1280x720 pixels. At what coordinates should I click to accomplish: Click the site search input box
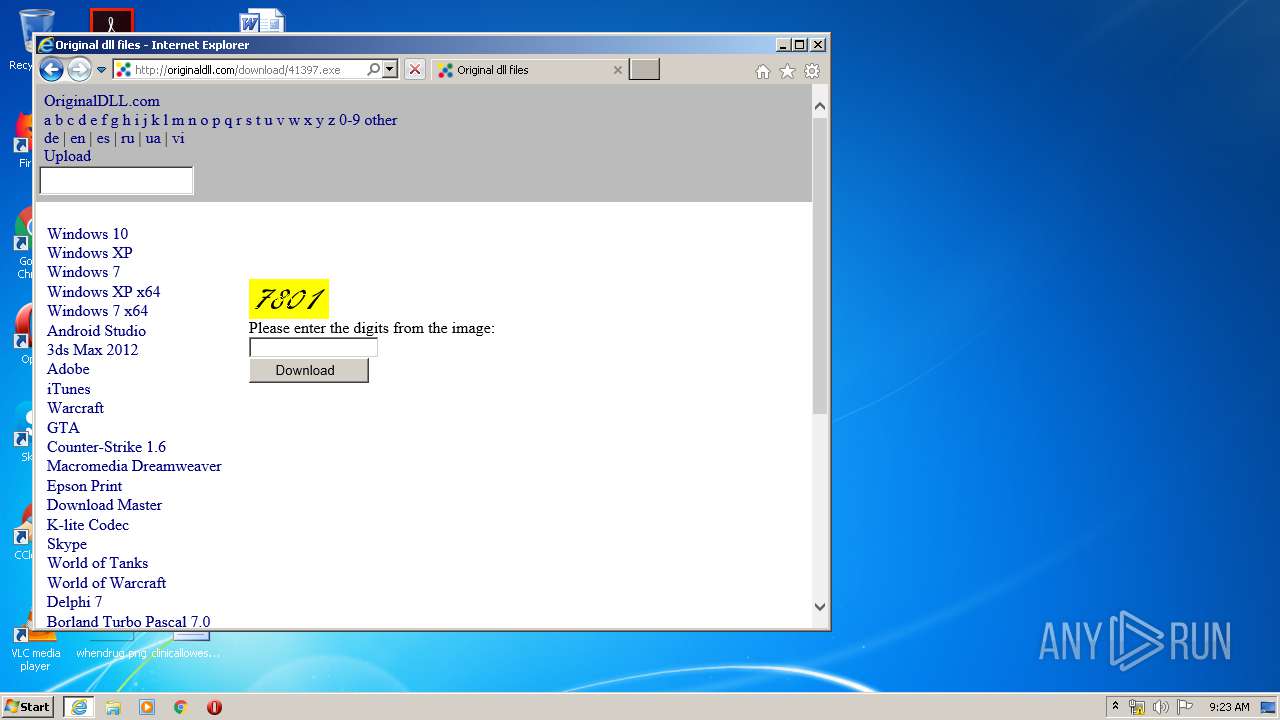116,181
